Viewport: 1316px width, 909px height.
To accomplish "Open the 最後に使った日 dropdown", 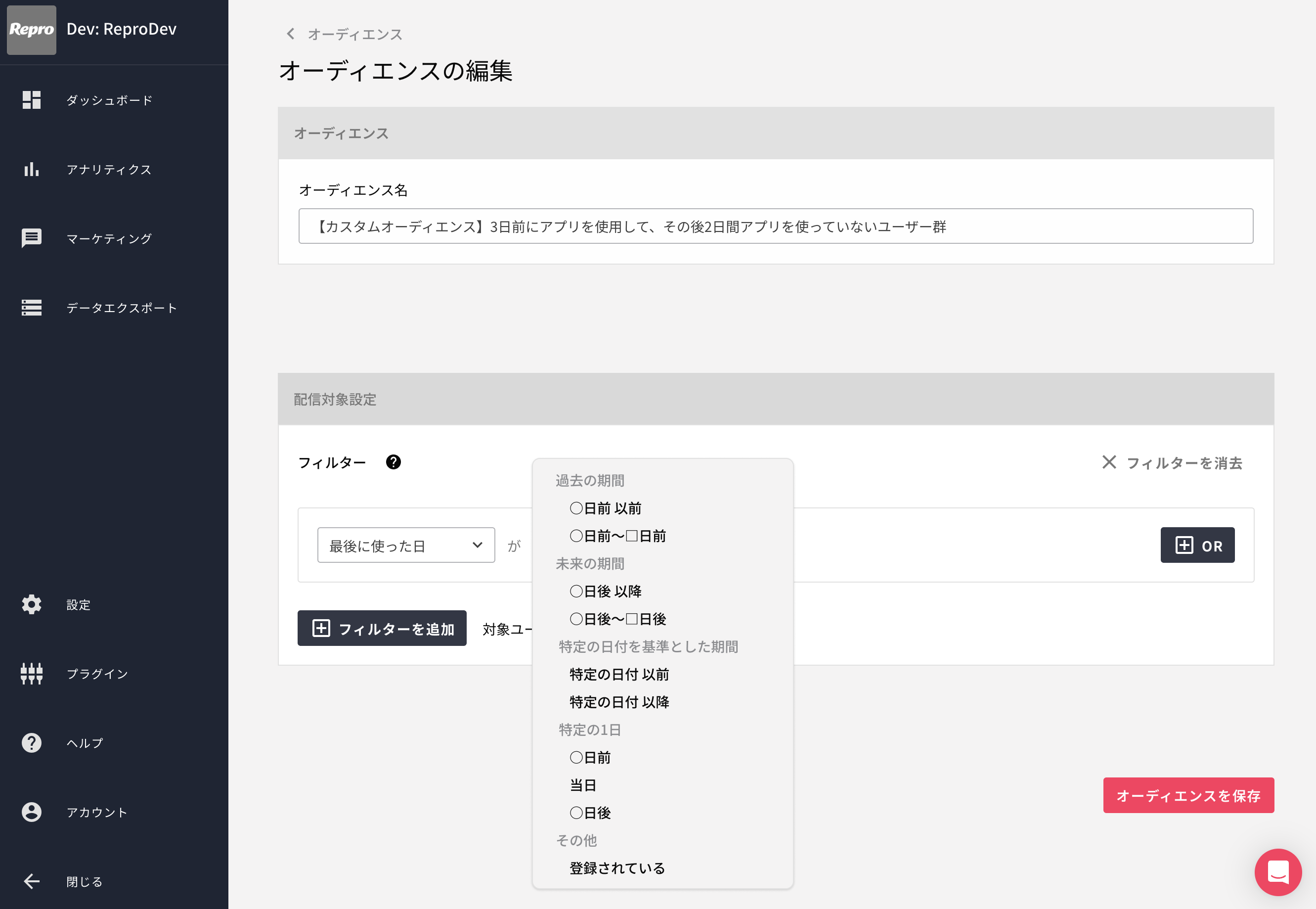I will click(406, 545).
